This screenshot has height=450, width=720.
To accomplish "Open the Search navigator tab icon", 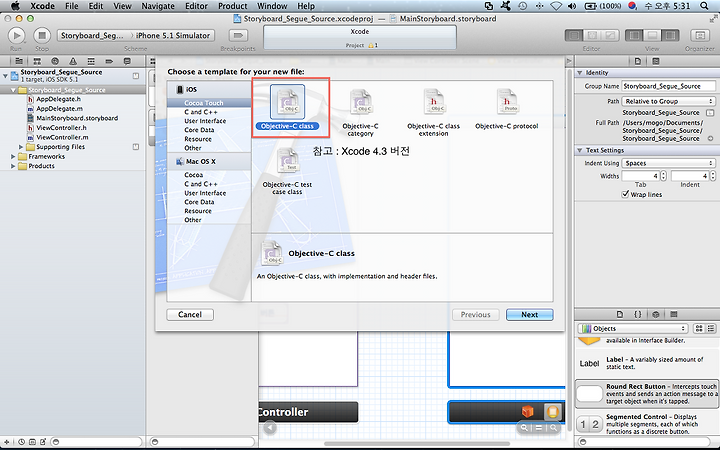I will 55,61.
